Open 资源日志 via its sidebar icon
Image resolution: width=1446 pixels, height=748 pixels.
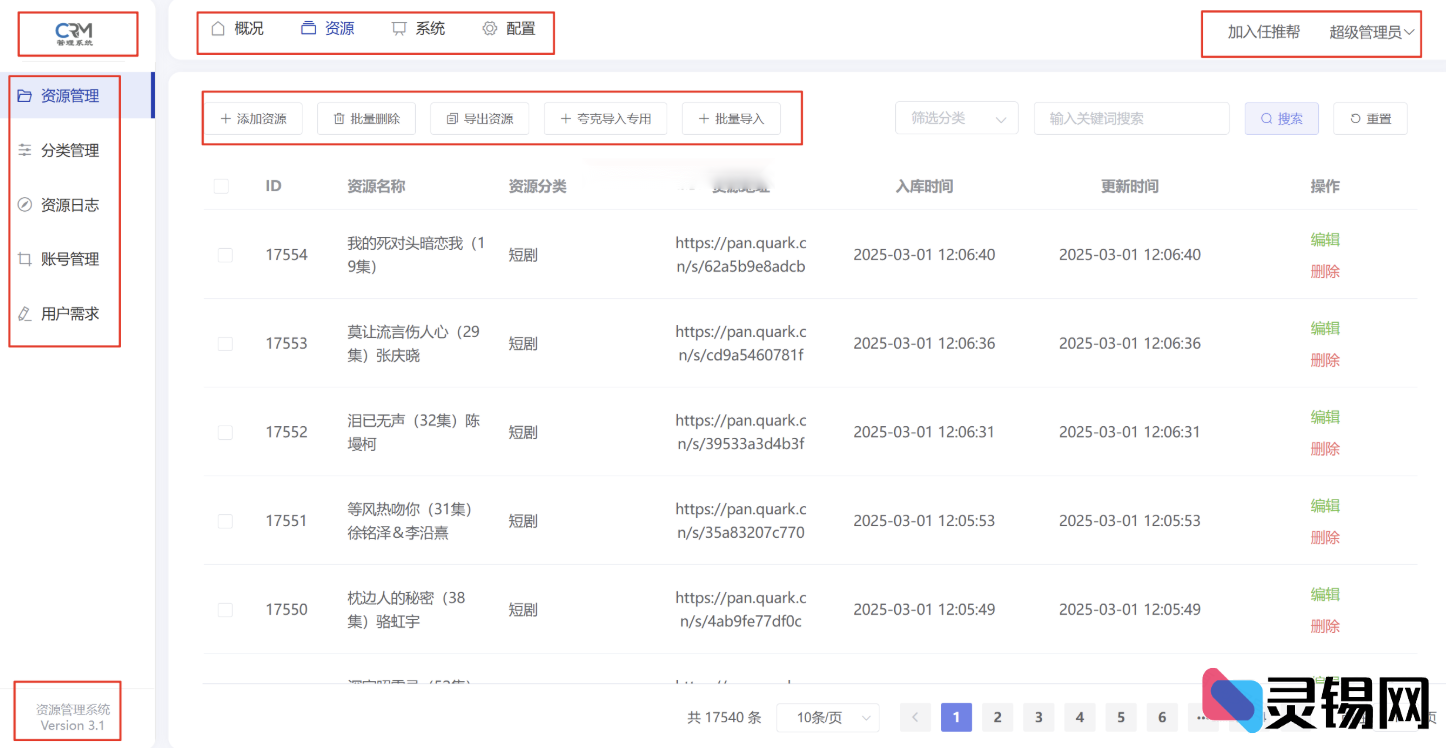(24, 204)
